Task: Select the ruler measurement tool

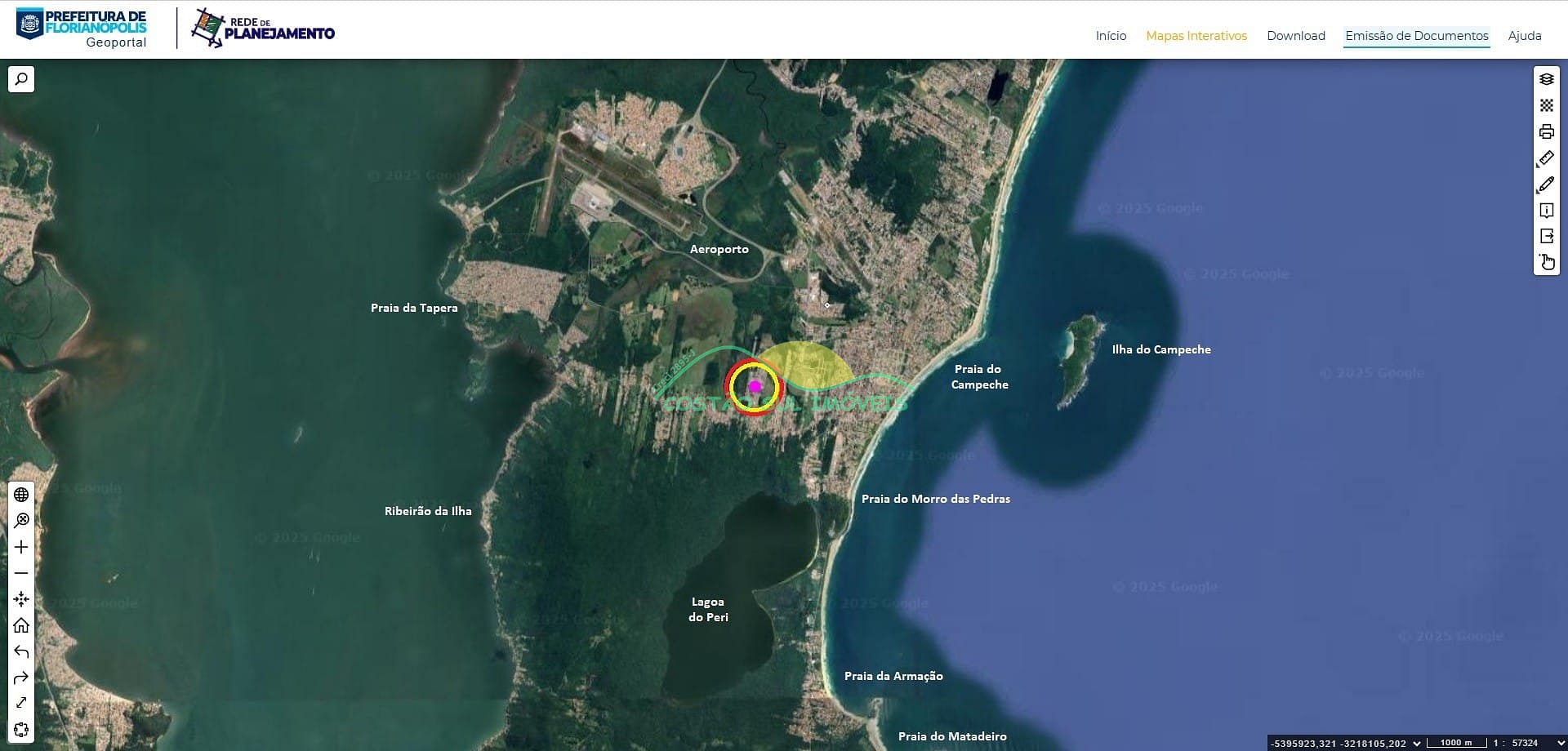Action: point(1546,158)
